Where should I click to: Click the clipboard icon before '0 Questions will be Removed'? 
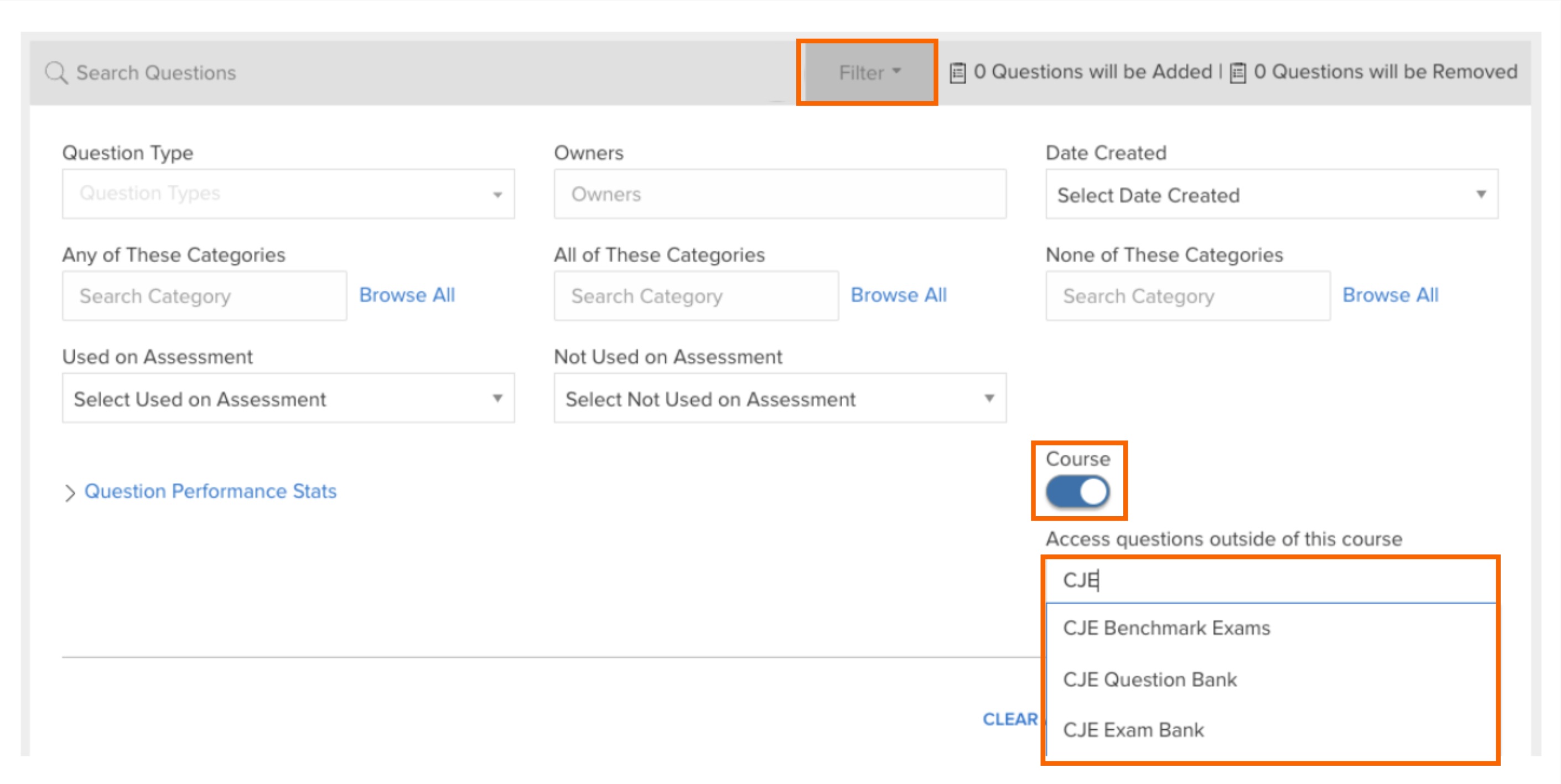click(1238, 71)
